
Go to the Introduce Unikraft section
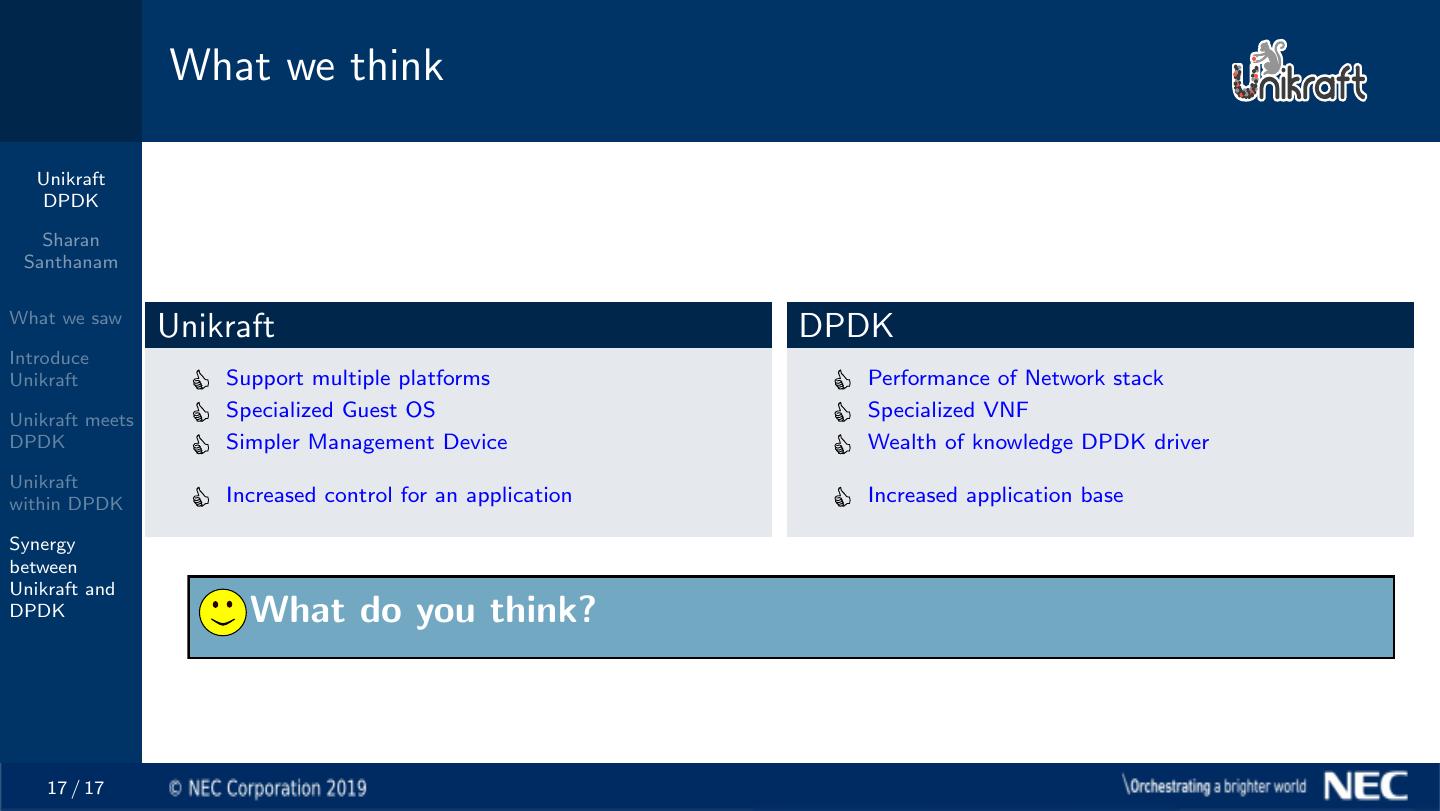pos(49,369)
